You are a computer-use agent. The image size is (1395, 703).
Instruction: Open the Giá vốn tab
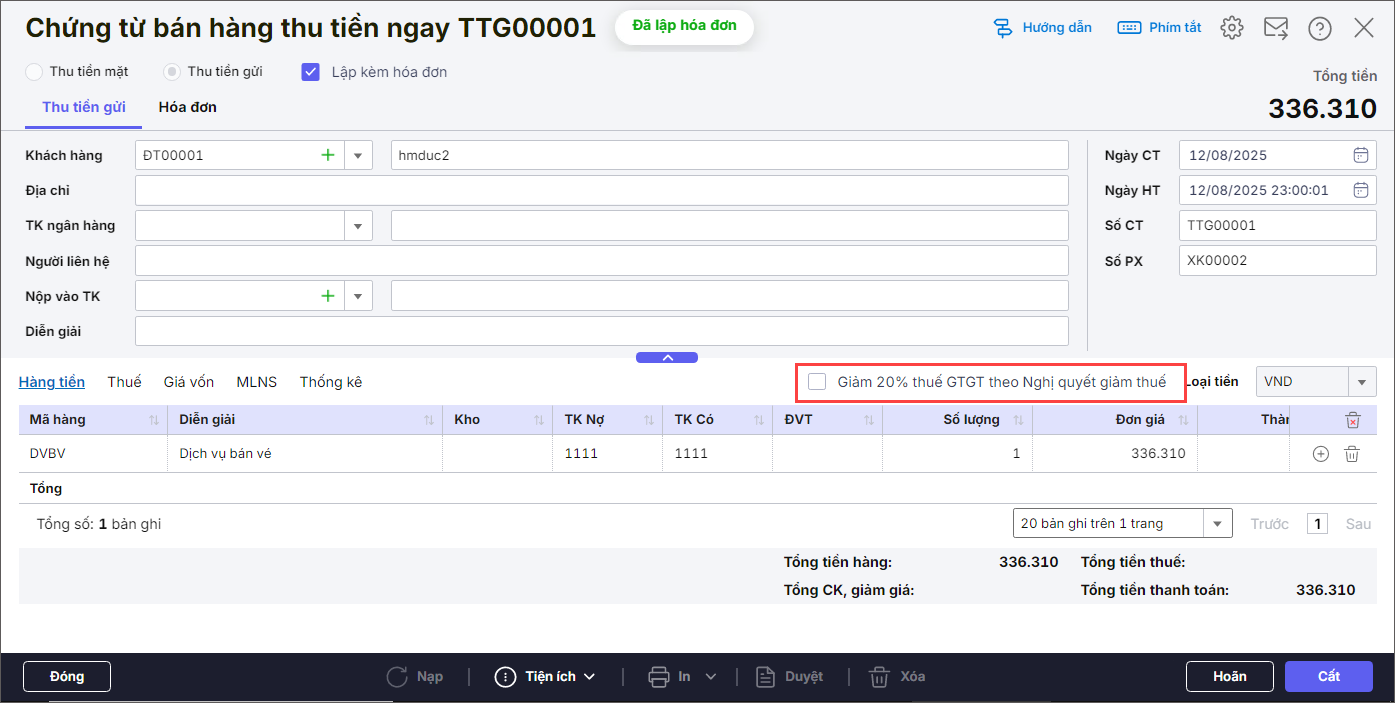tap(189, 382)
